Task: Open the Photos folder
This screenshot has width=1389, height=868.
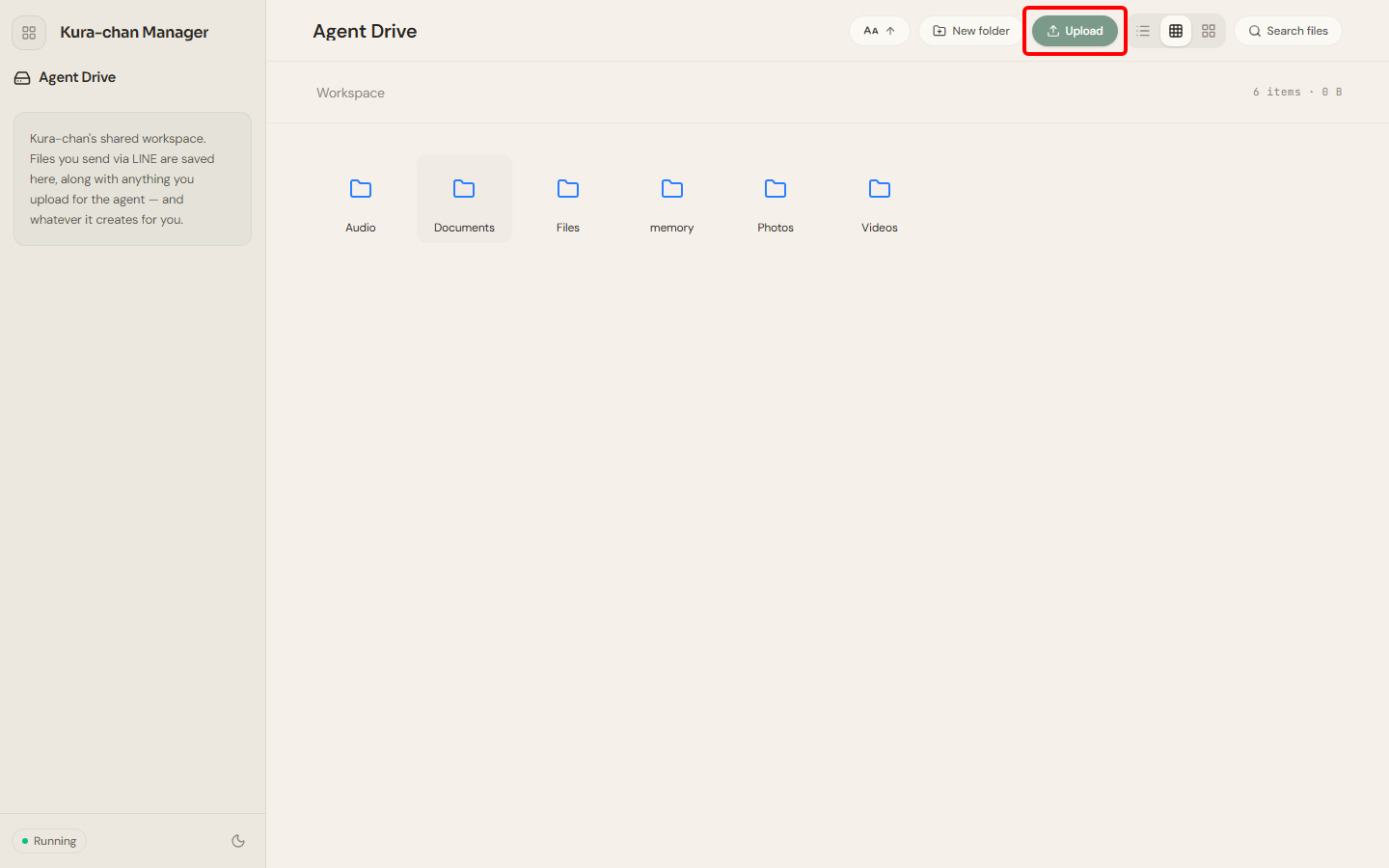Action: point(776,199)
